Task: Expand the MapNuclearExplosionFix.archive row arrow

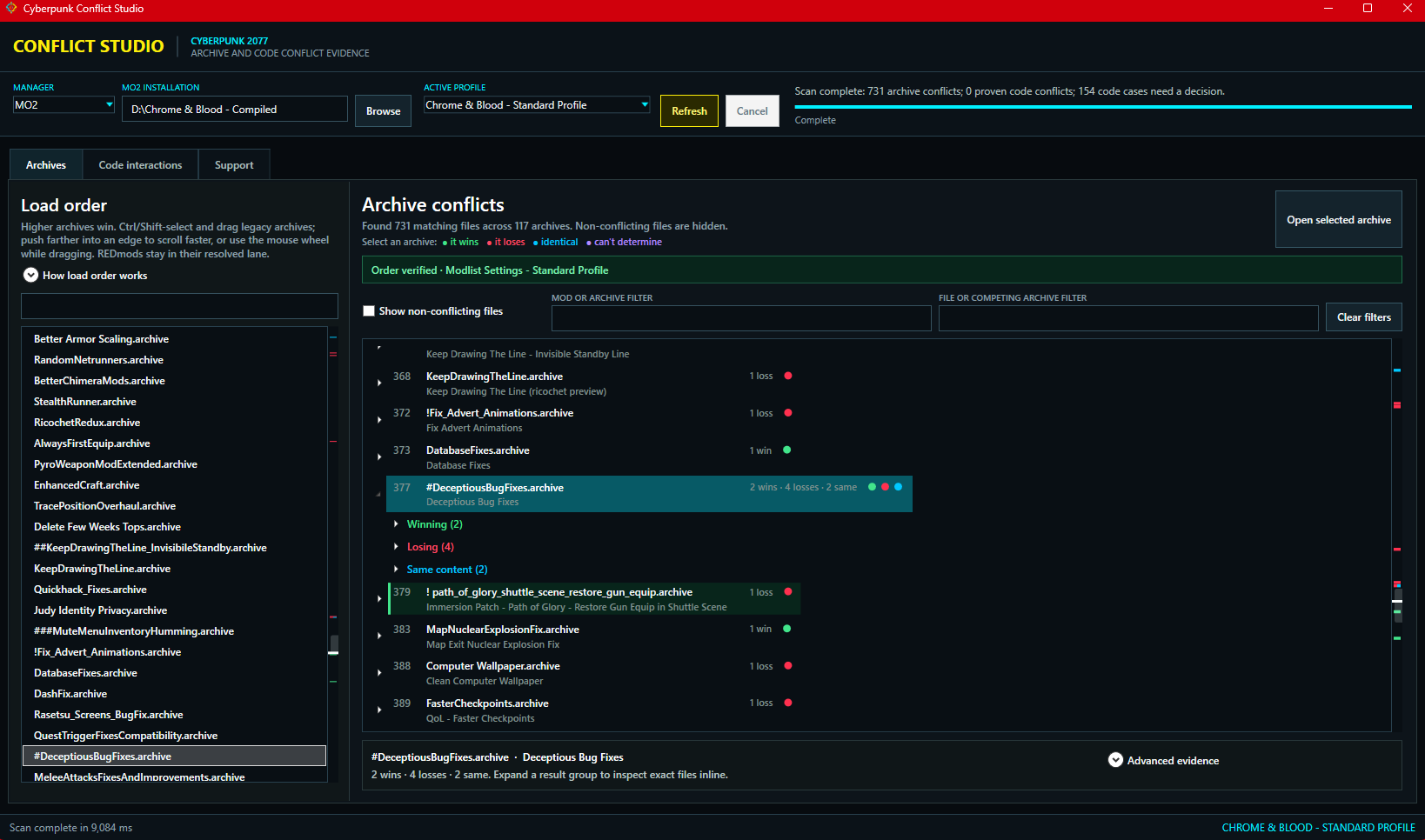Action: pyautogui.click(x=379, y=636)
